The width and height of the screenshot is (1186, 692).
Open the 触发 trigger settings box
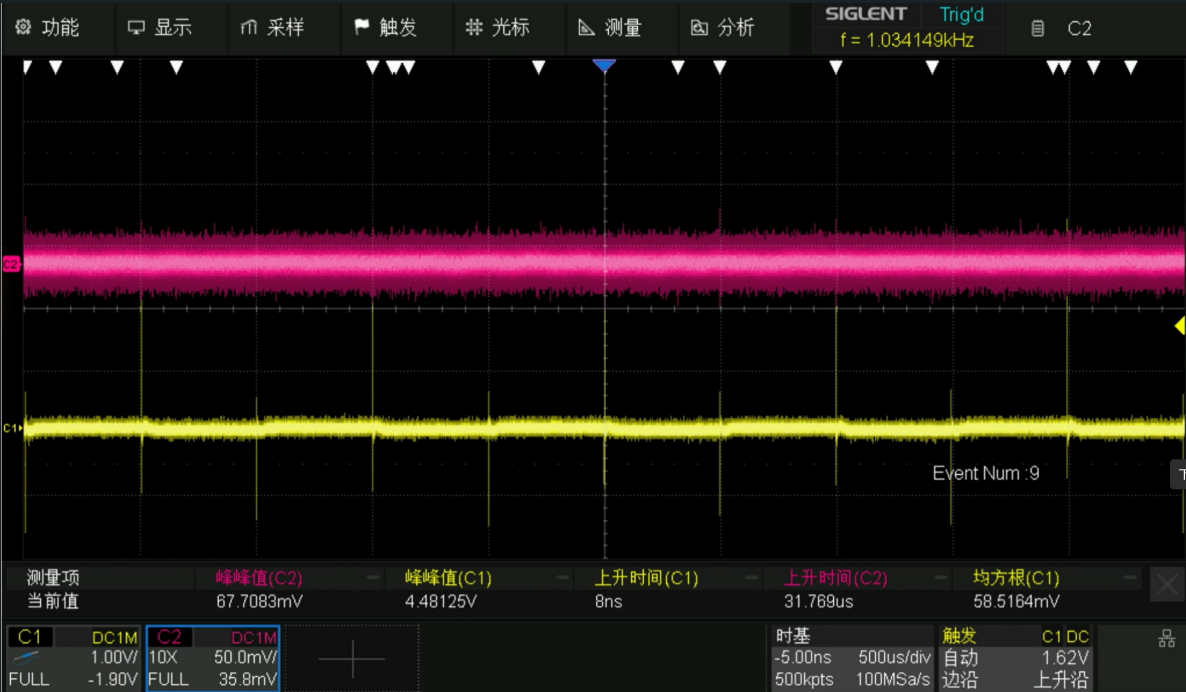[x=1014, y=658]
